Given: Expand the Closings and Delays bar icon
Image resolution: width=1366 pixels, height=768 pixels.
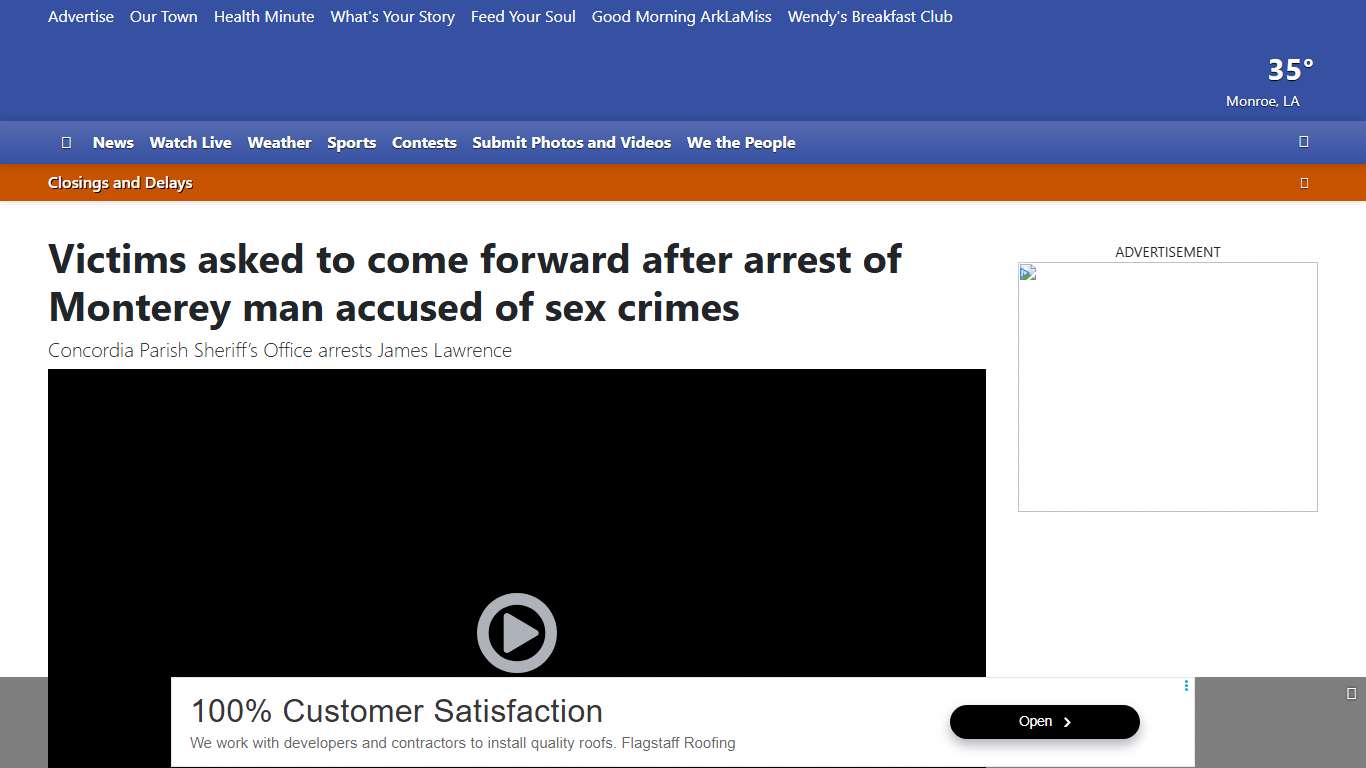Looking at the screenshot, I should coord(1304,183).
